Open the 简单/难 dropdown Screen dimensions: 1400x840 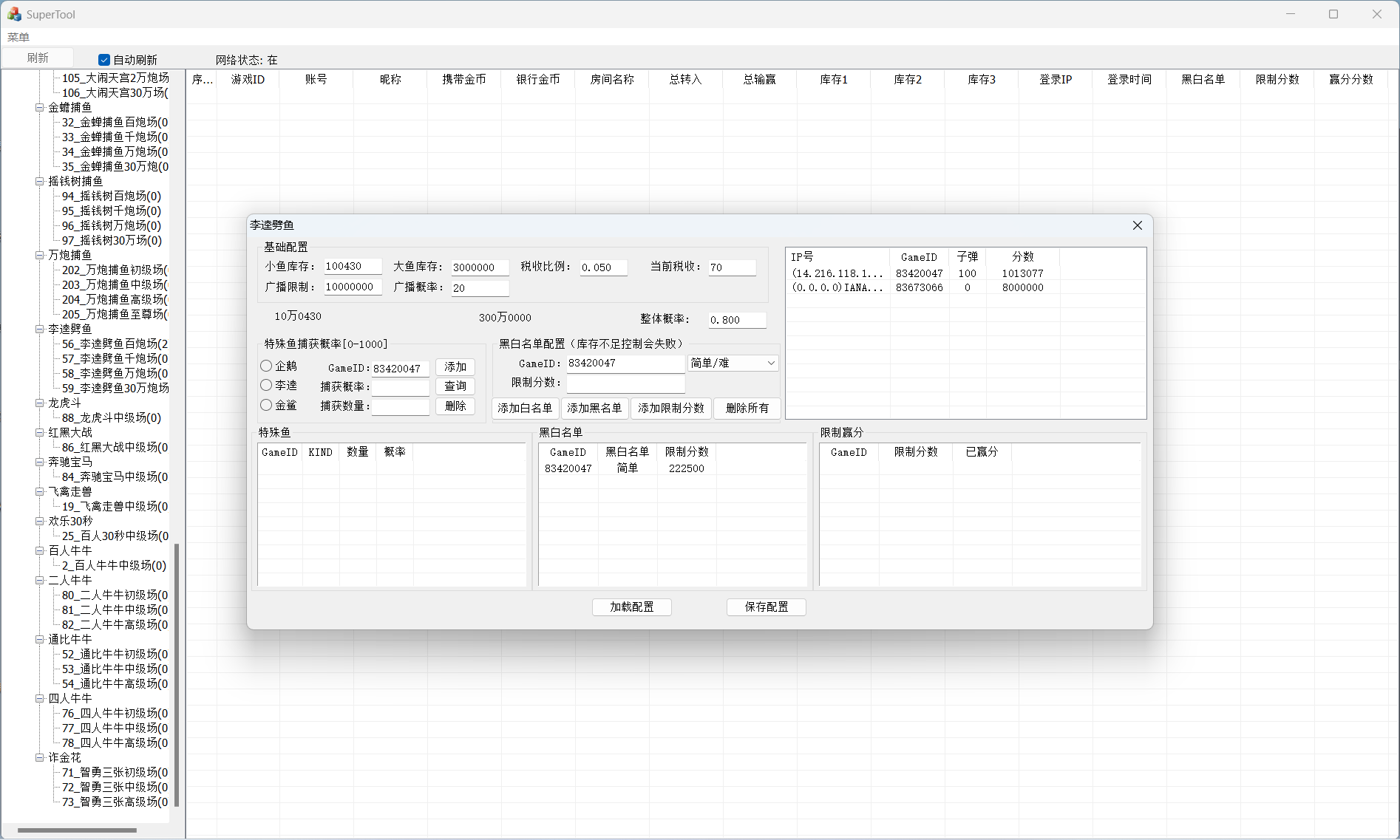pyautogui.click(x=733, y=363)
